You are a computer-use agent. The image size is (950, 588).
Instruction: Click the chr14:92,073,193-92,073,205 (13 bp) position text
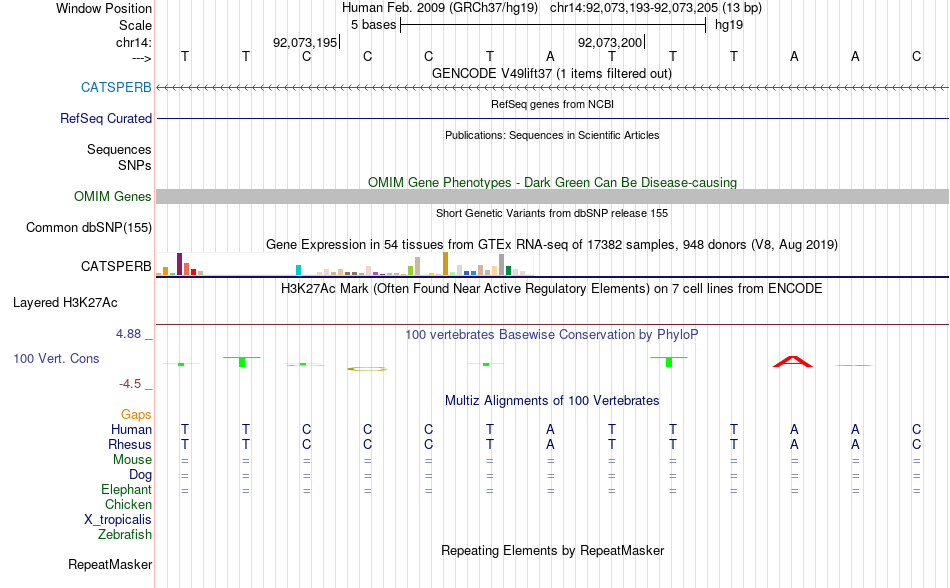[x=656, y=8]
